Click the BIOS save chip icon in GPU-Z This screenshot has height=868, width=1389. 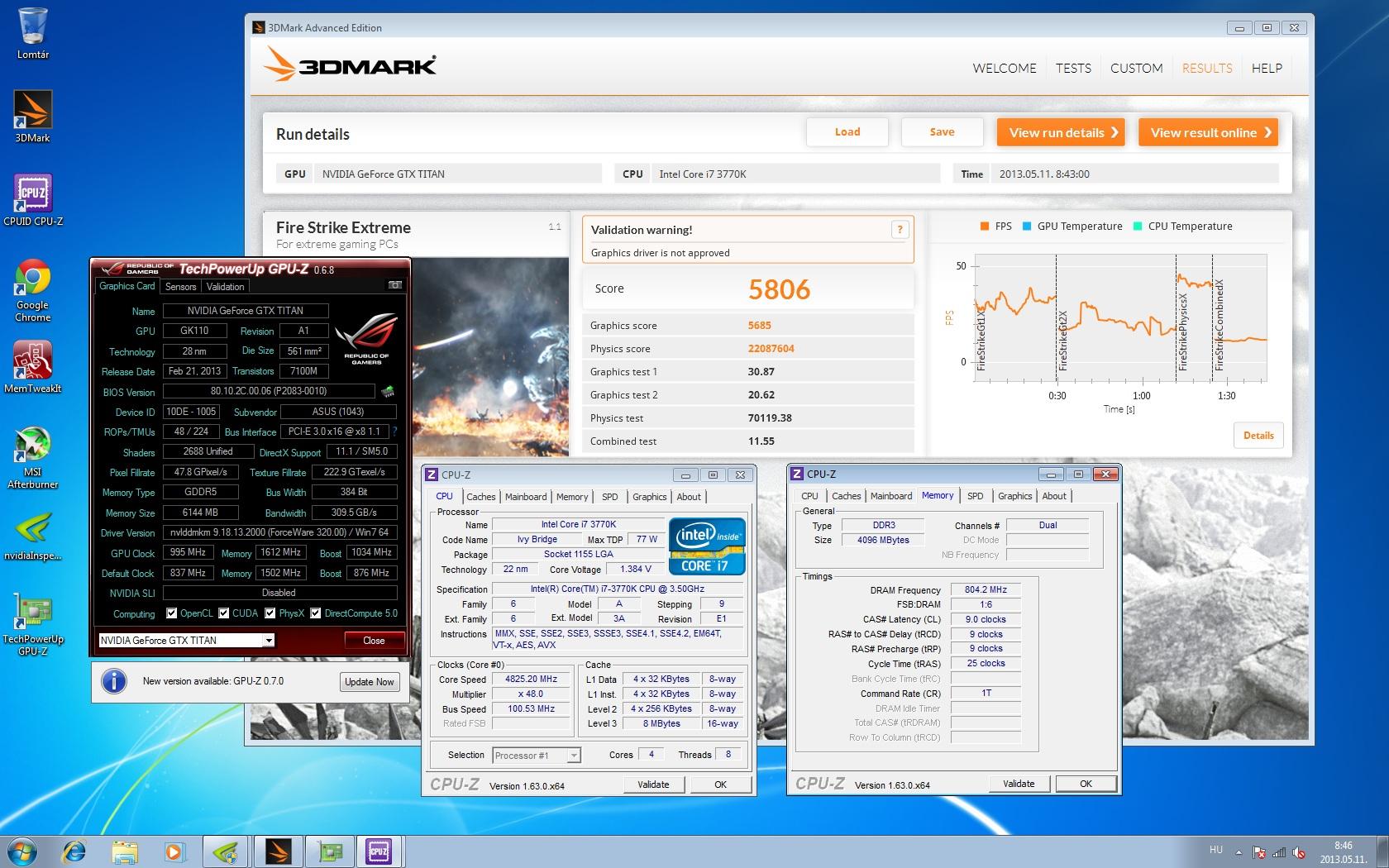[388, 391]
